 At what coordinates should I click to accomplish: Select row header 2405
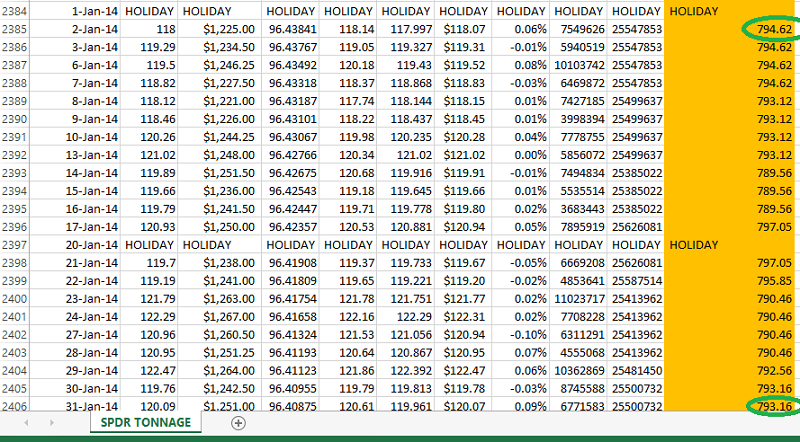(x=14, y=388)
